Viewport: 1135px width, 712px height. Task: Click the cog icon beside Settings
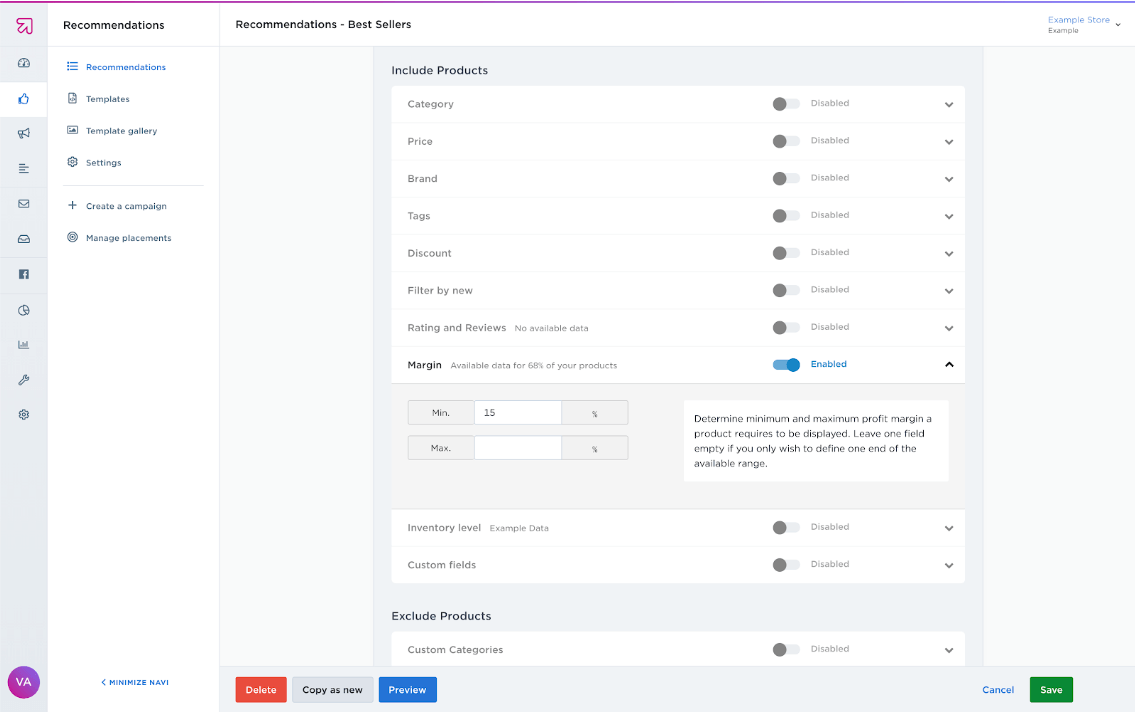pyautogui.click(x=72, y=162)
